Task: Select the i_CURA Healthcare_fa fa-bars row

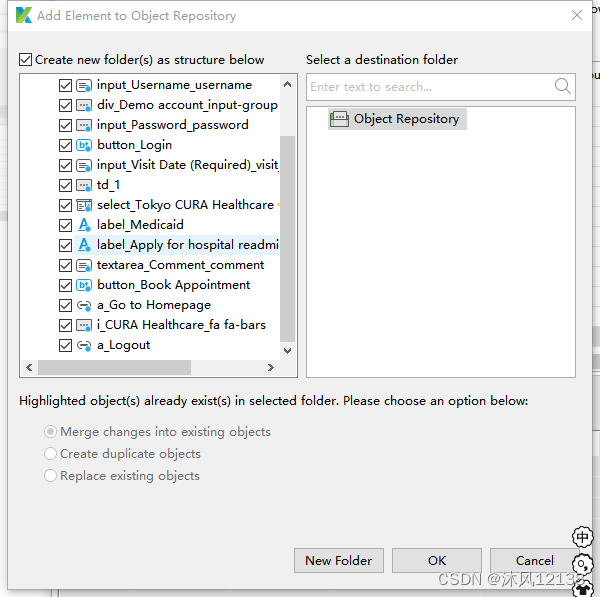Action: coord(181,325)
